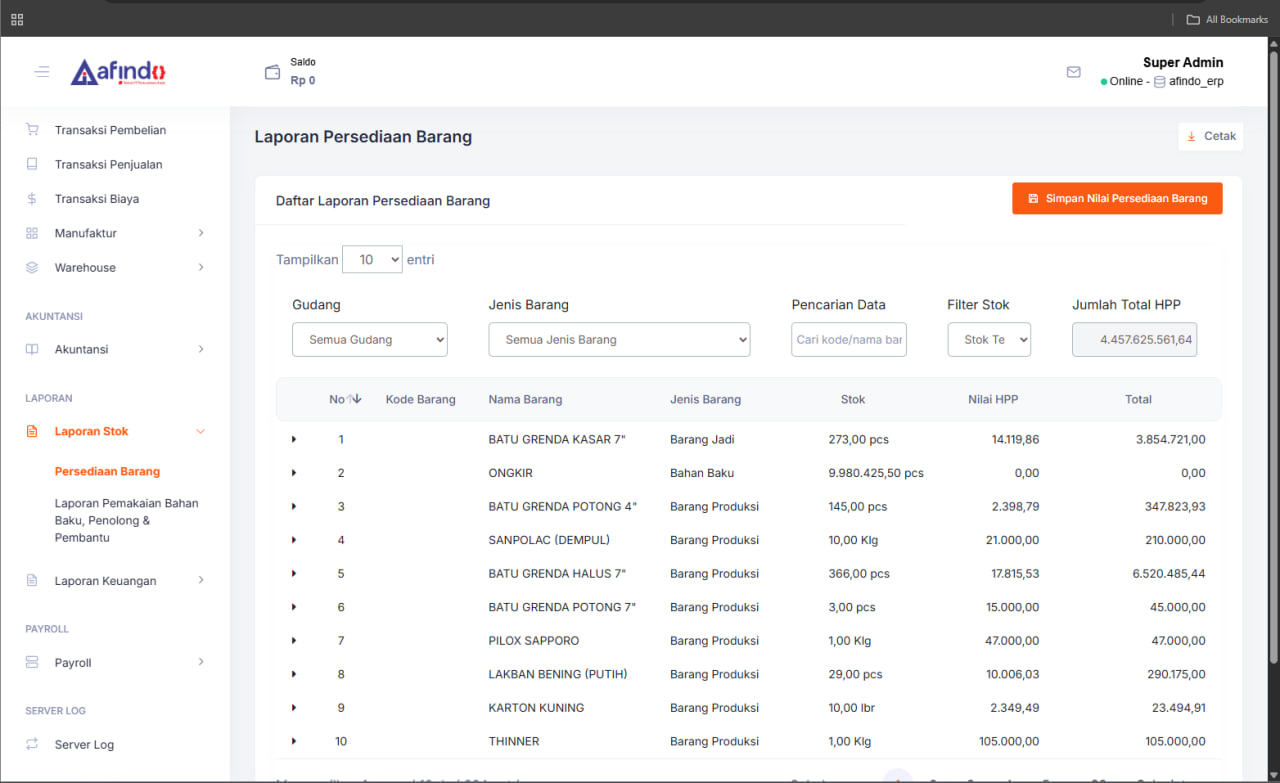Screen dimensions: 1280x783
Task: Expand row PILOX SAPPORO details
Action: pos(294,640)
